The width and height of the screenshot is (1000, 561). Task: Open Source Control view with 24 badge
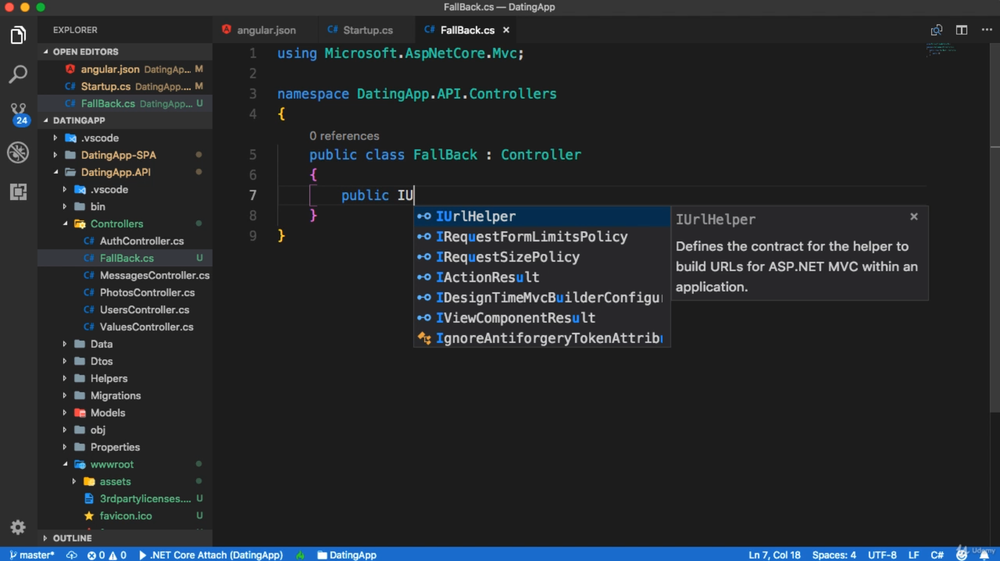tap(18, 113)
